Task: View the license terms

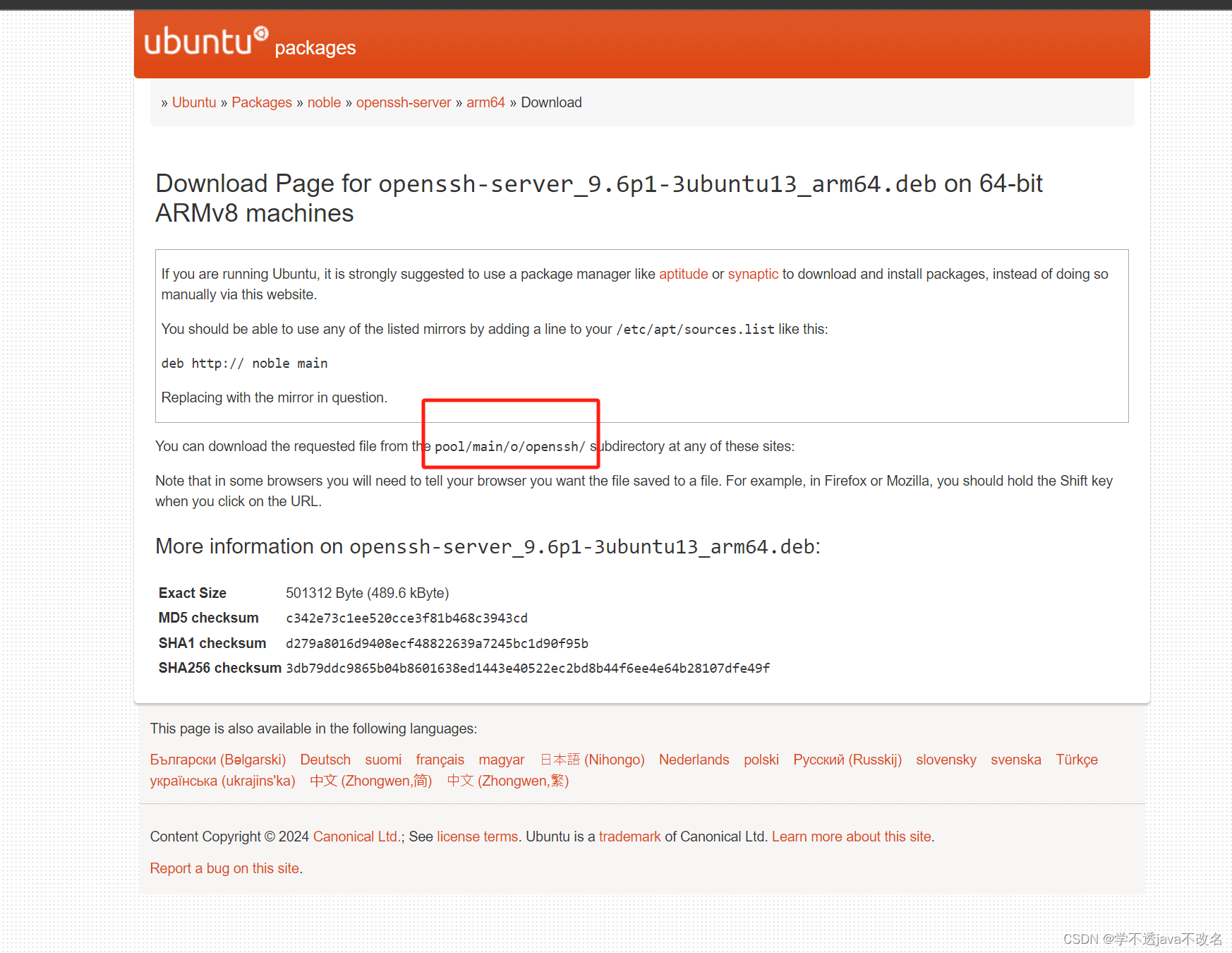Action: point(477,836)
